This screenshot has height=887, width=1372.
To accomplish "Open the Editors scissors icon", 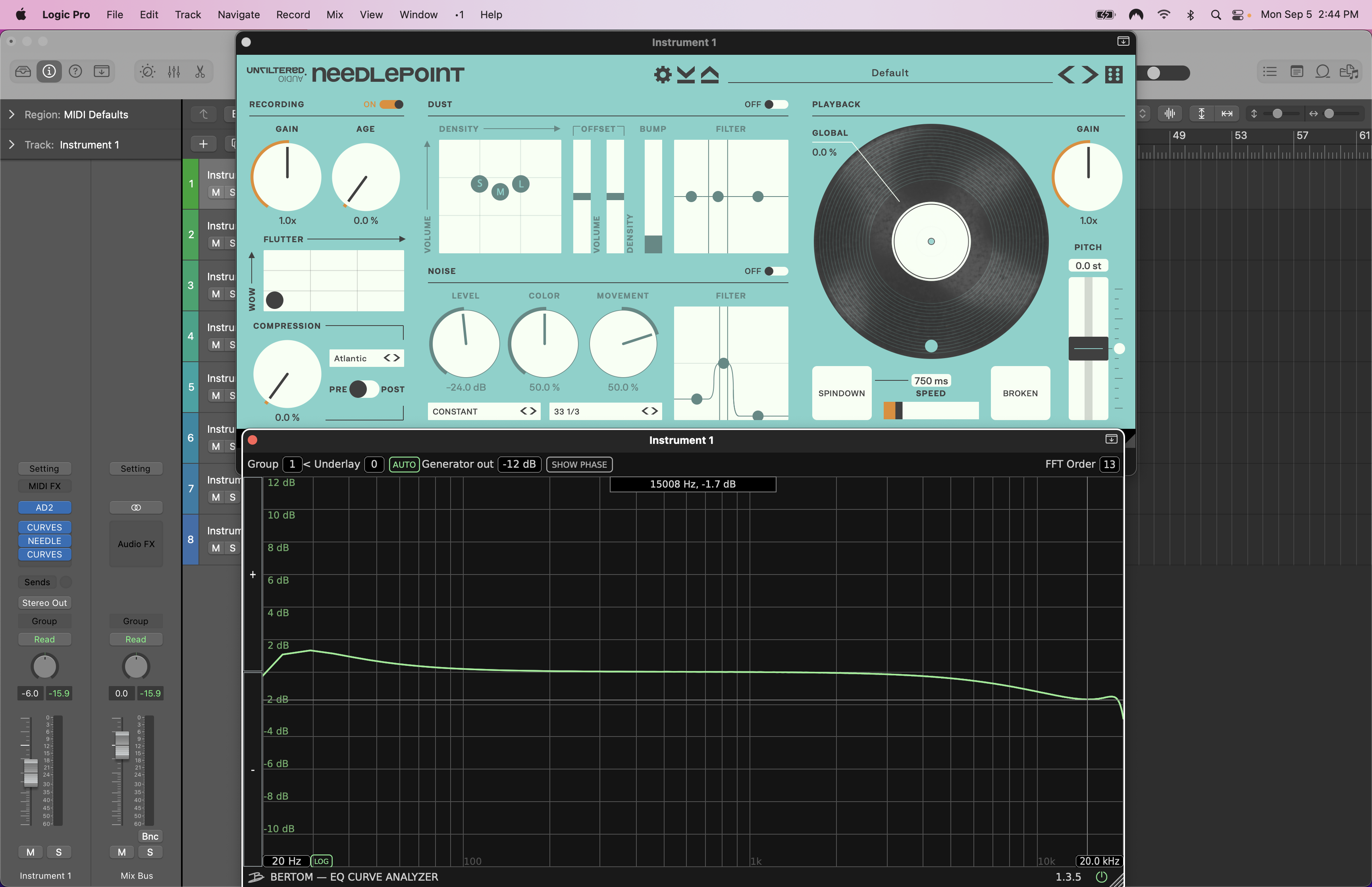I will coord(200,71).
